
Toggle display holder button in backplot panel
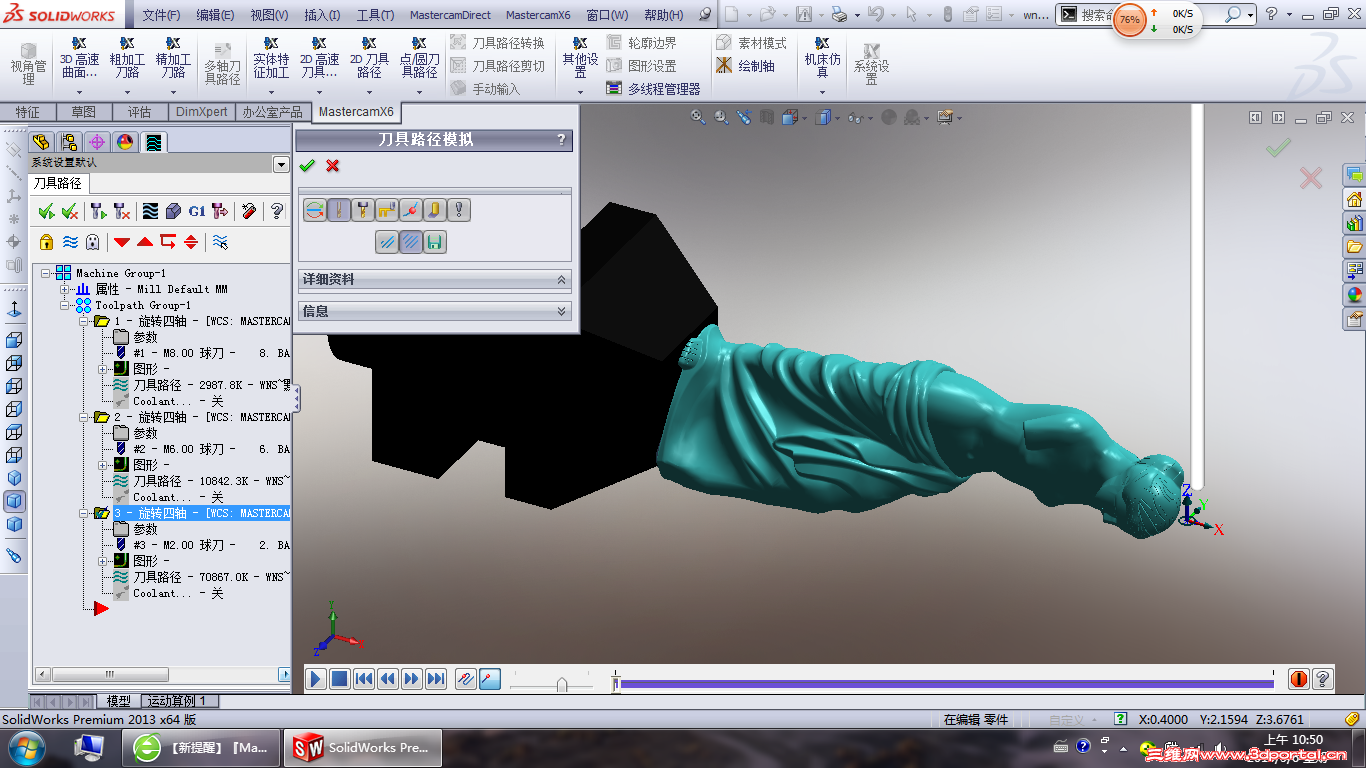[x=363, y=210]
